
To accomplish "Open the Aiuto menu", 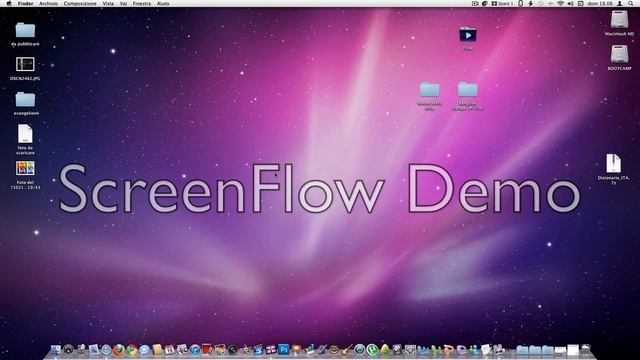I will pyautogui.click(x=163, y=3).
